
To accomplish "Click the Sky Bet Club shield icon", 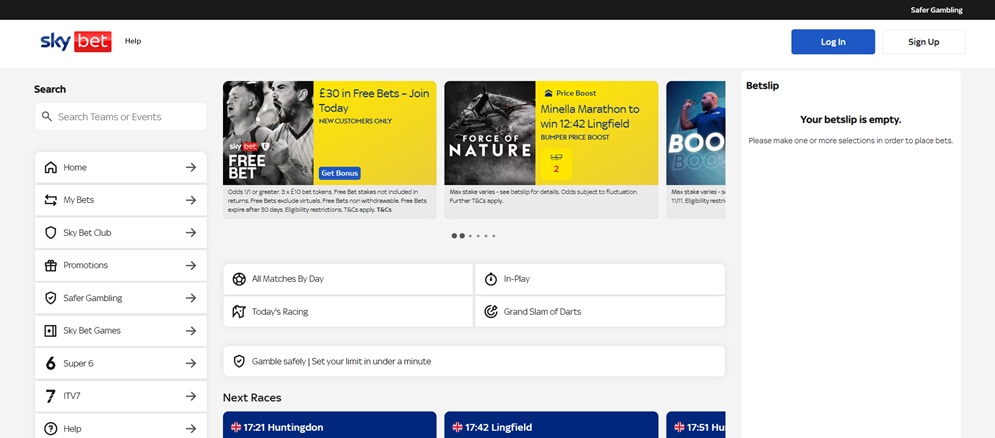I will (51, 233).
